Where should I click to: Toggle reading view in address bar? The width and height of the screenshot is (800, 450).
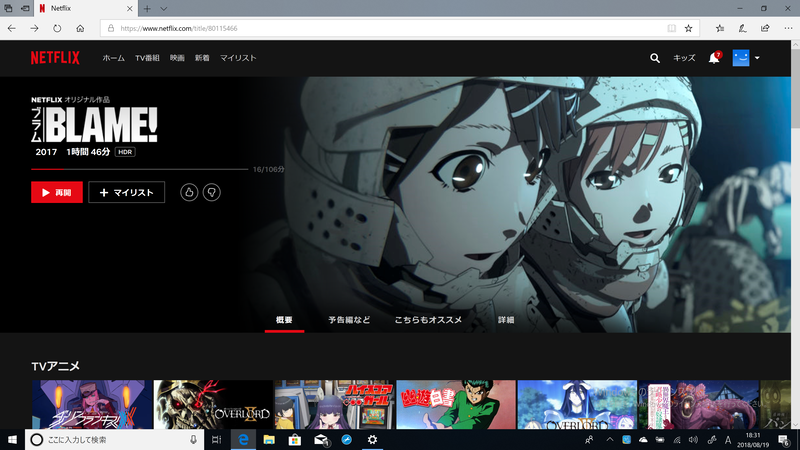pyautogui.click(x=671, y=29)
